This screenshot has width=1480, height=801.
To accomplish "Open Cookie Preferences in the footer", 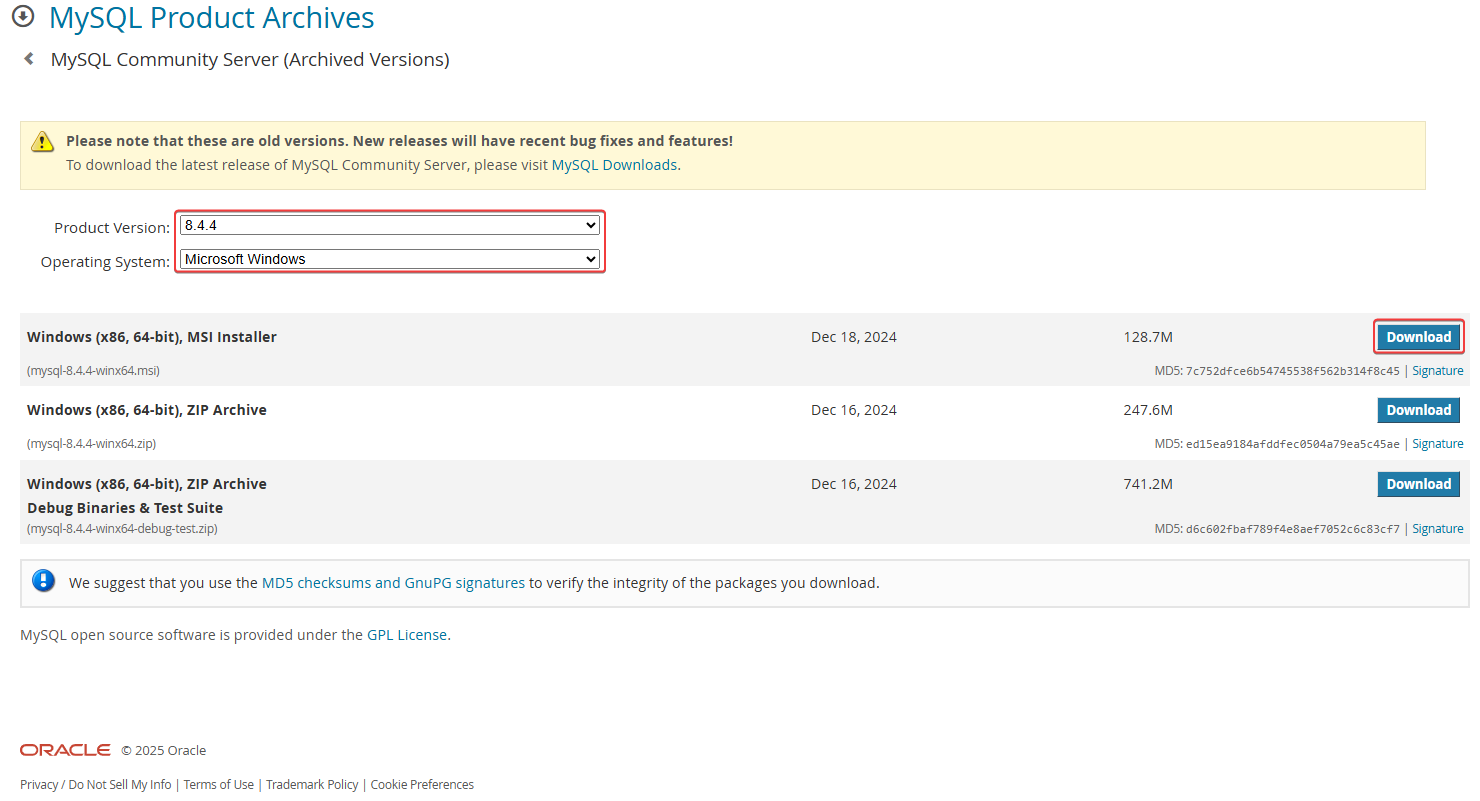I will (422, 785).
